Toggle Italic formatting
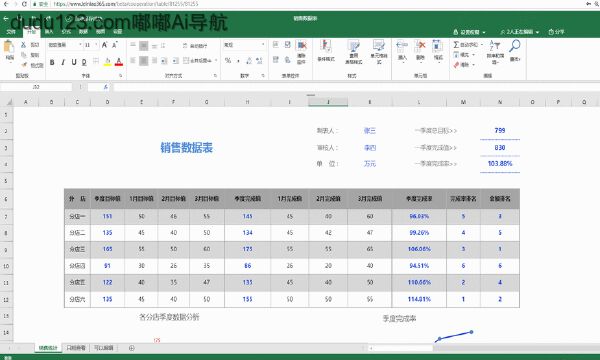 click(x=63, y=62)
